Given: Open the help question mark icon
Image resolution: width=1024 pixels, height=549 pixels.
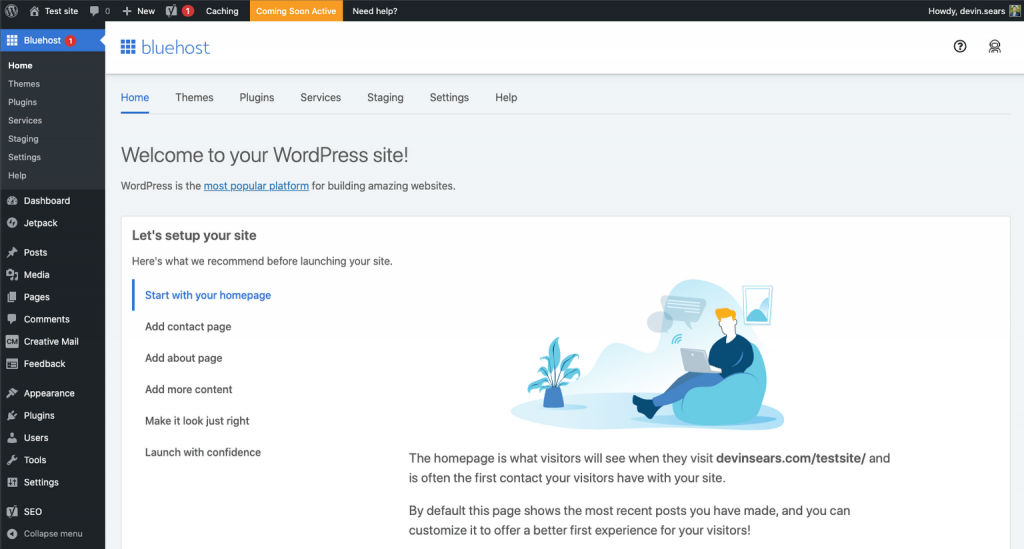Looking at the screenshot, I should pos(960,46).
